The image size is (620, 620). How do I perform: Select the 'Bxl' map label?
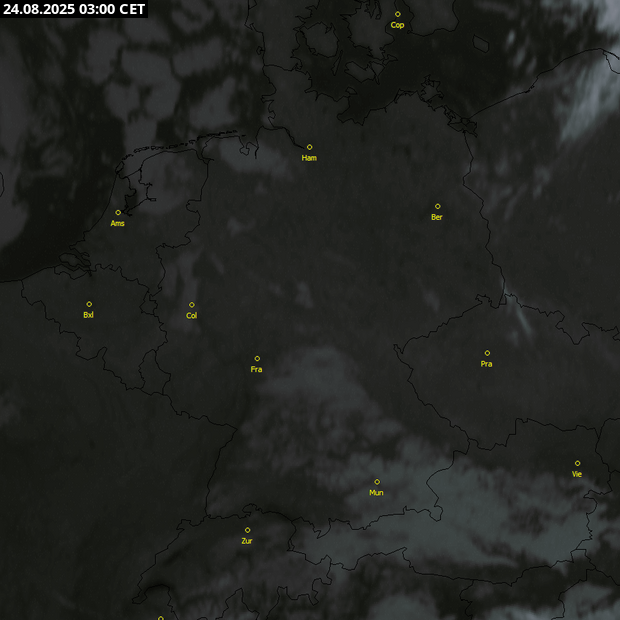89,315
